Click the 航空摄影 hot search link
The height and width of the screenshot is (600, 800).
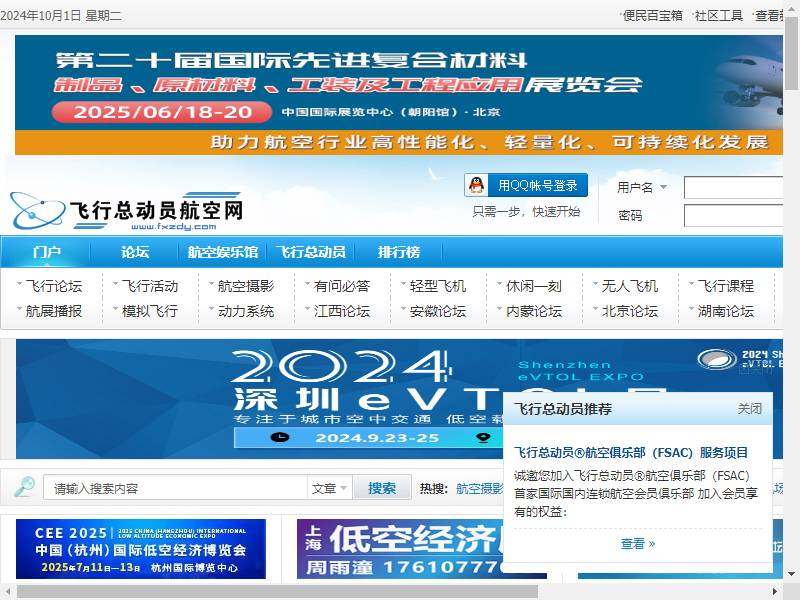coord(479,489)
